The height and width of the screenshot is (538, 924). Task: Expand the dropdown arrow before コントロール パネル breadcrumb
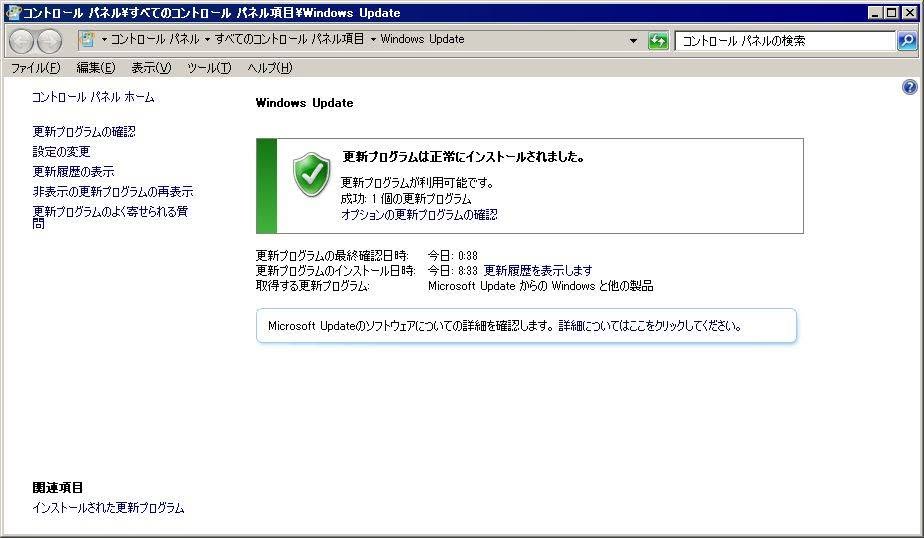[104, 39]
